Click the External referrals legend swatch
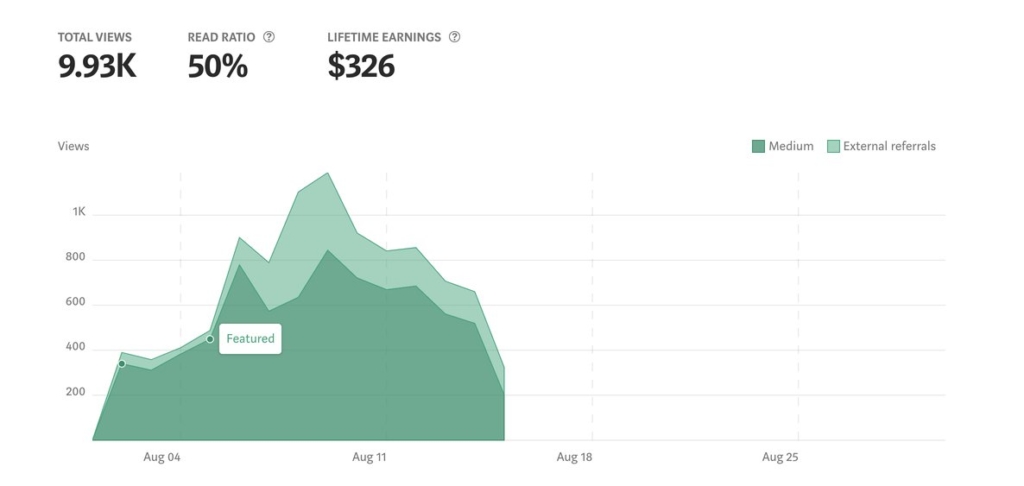Screen dimensions: 1024x486 833,146
